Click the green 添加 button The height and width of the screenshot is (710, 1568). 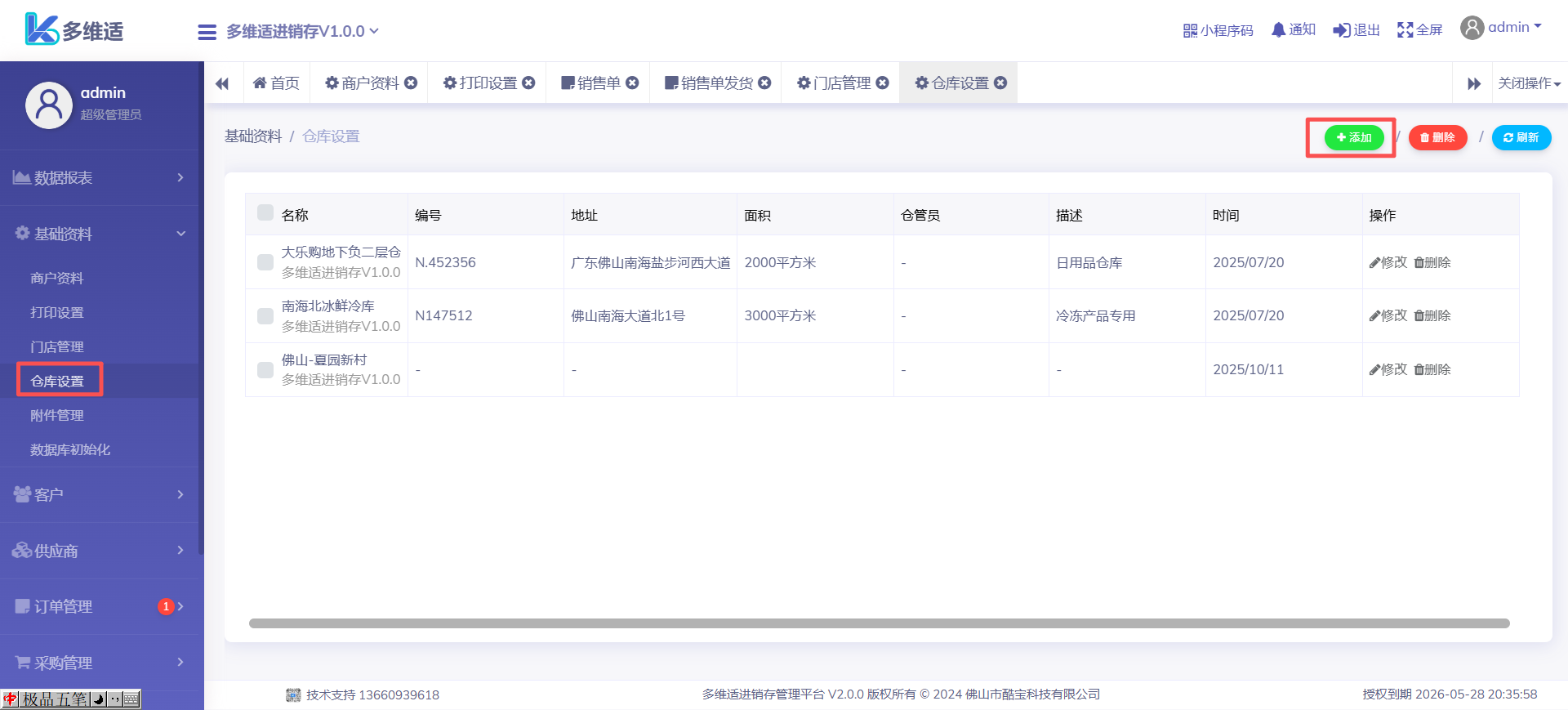click(1353, 137)
